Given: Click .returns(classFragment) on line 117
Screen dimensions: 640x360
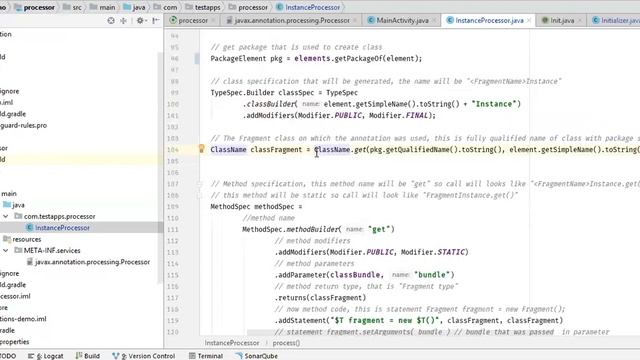Looking at the screenshot, I should (320, 298).
